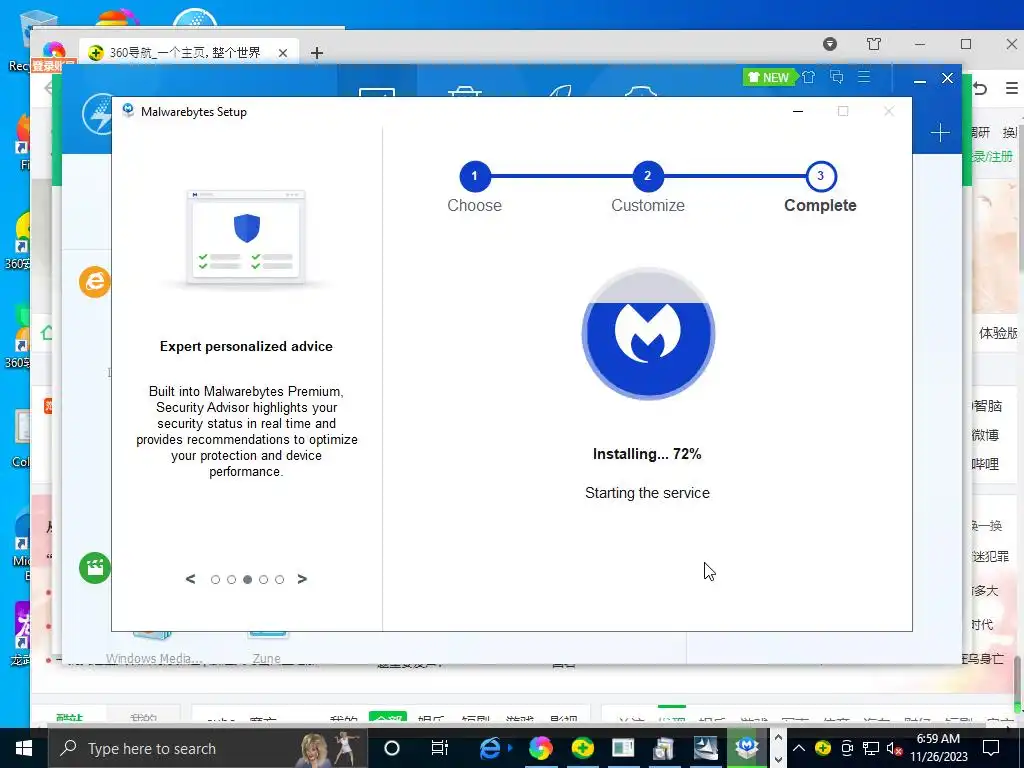Open Internet Explorer from the taskbar
The width and height of the screenshot is (1024, 768).
tap(490, 748)
